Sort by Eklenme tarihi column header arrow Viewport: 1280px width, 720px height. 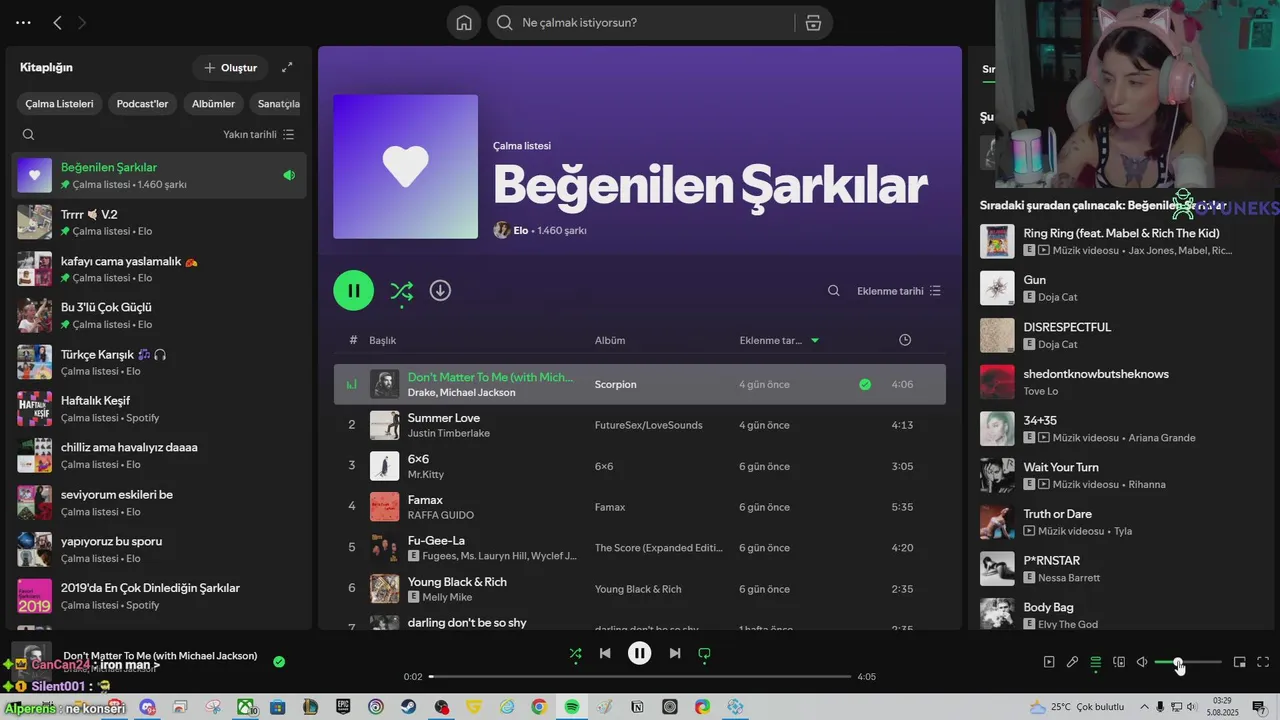click(815, 340)
